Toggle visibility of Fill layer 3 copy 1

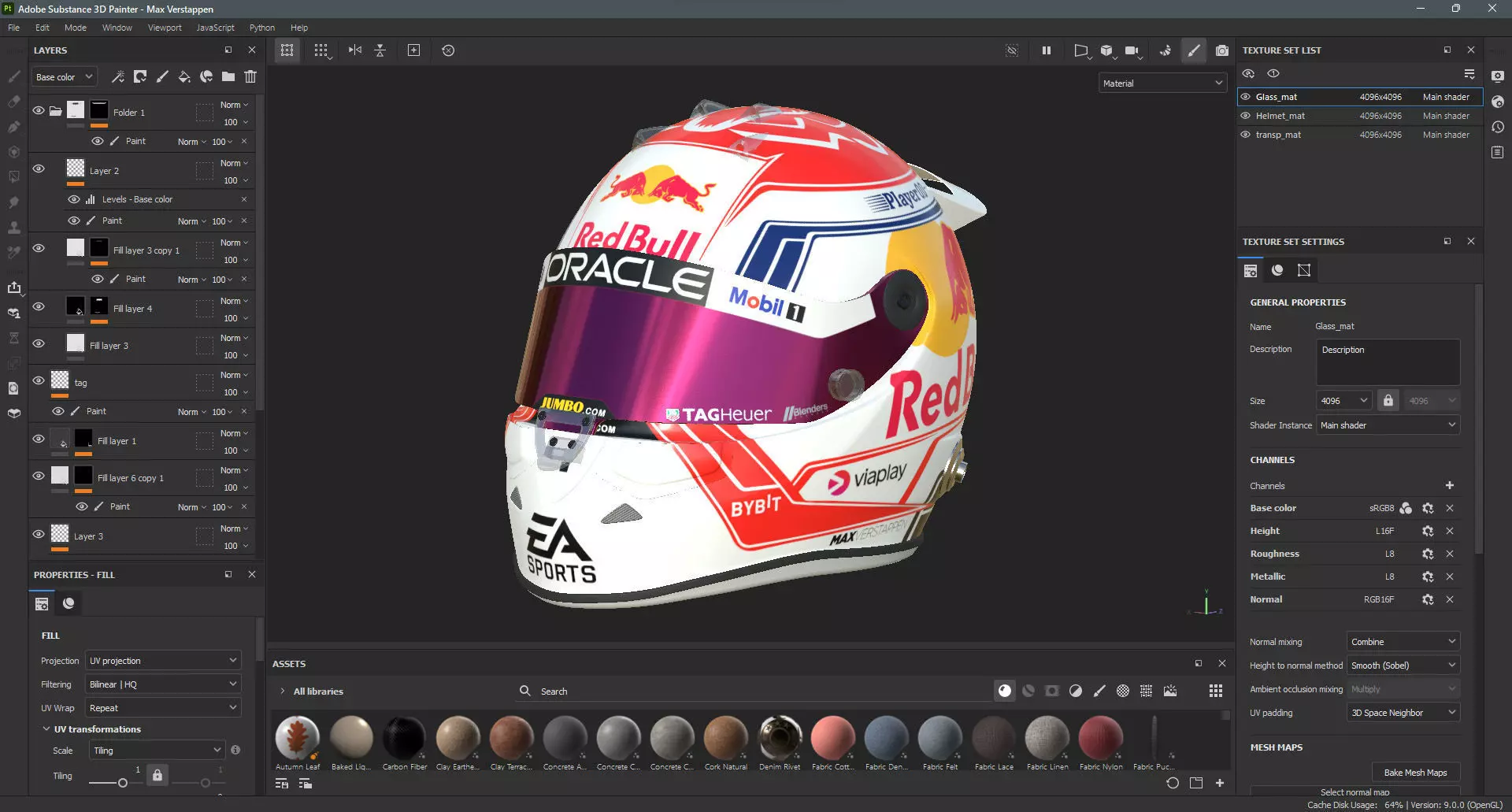click(x=39, y=249)
